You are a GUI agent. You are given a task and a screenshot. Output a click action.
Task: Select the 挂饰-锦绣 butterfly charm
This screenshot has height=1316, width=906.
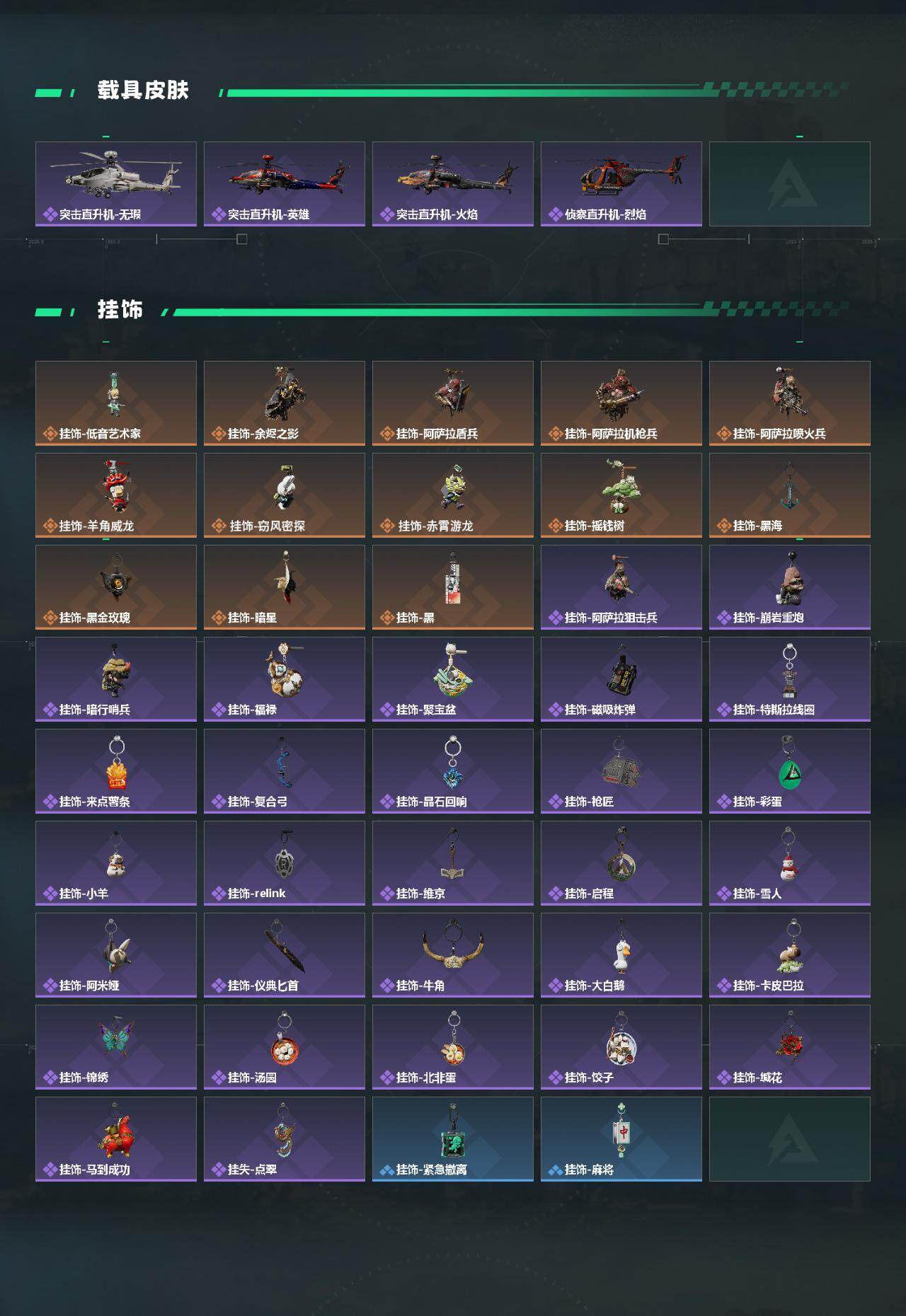pyautogui.click(x=116, y=1047)
